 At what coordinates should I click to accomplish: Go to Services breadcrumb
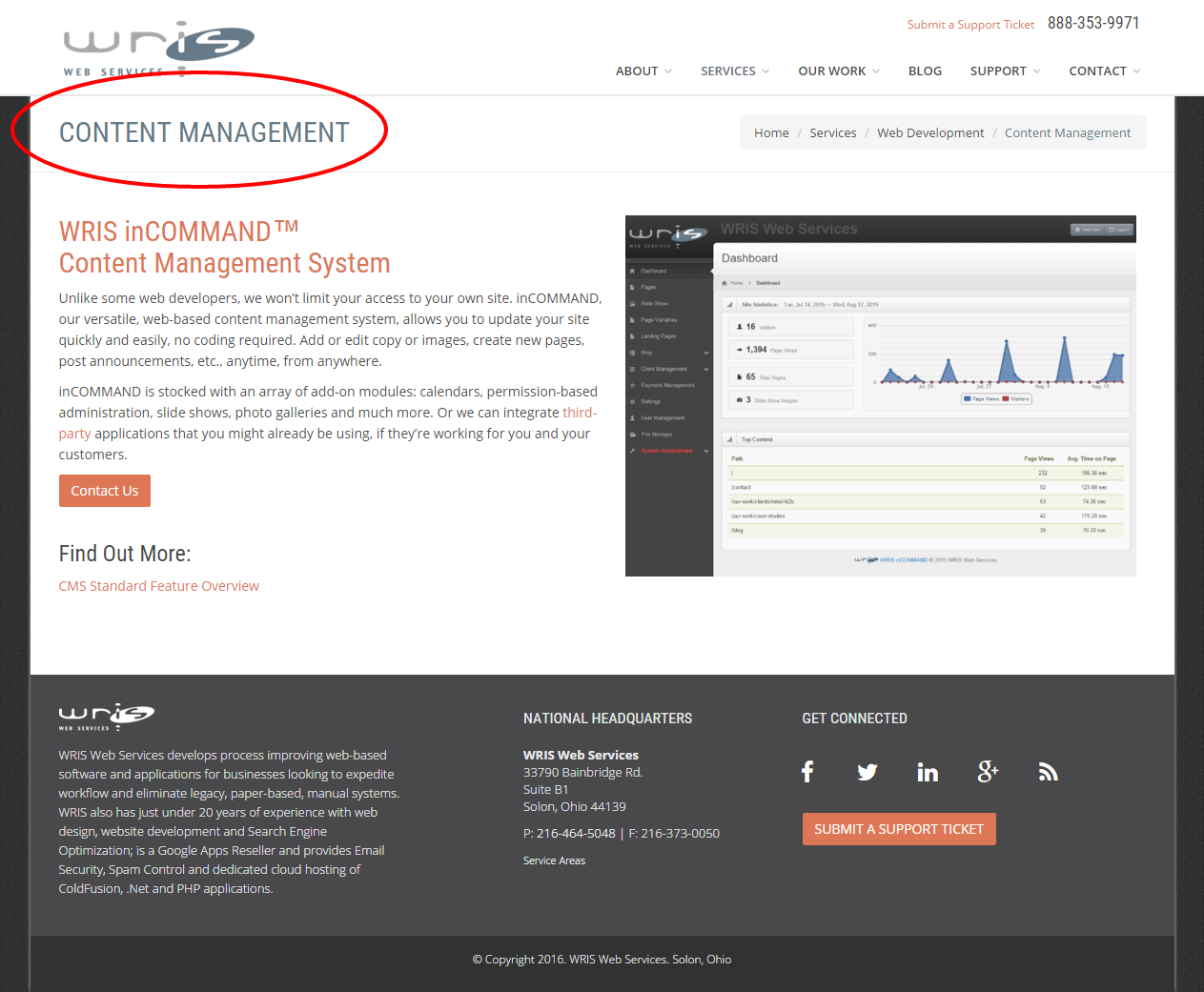point(833,133)
